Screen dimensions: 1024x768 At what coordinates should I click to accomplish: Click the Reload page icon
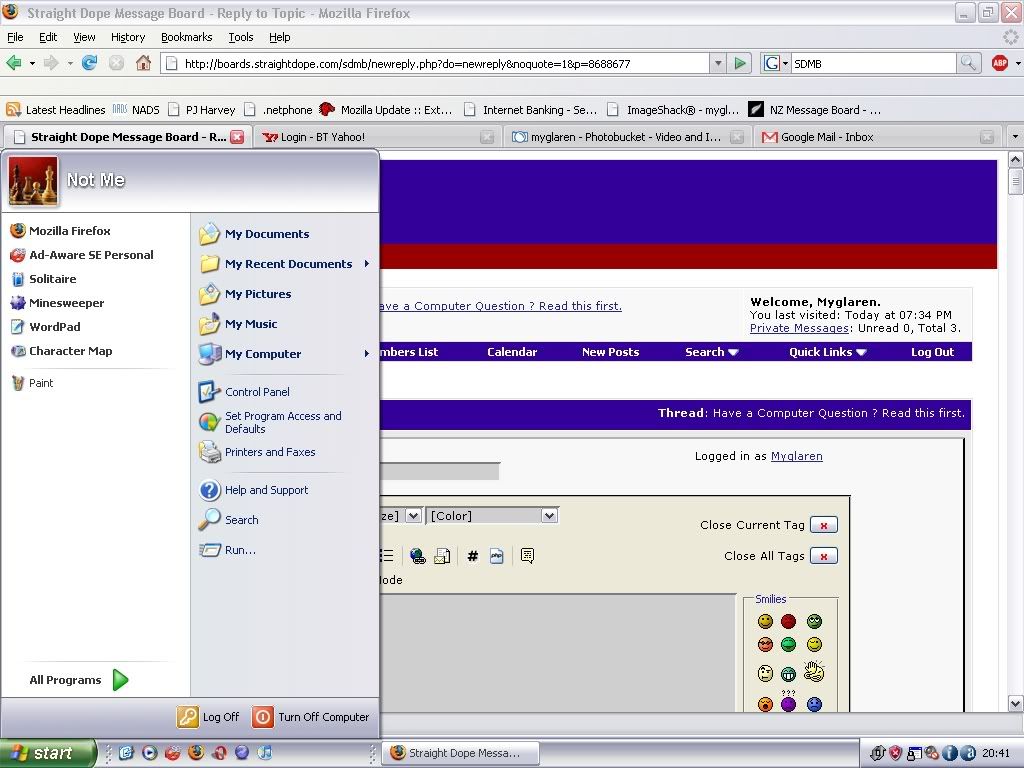[x=89, y=63]
